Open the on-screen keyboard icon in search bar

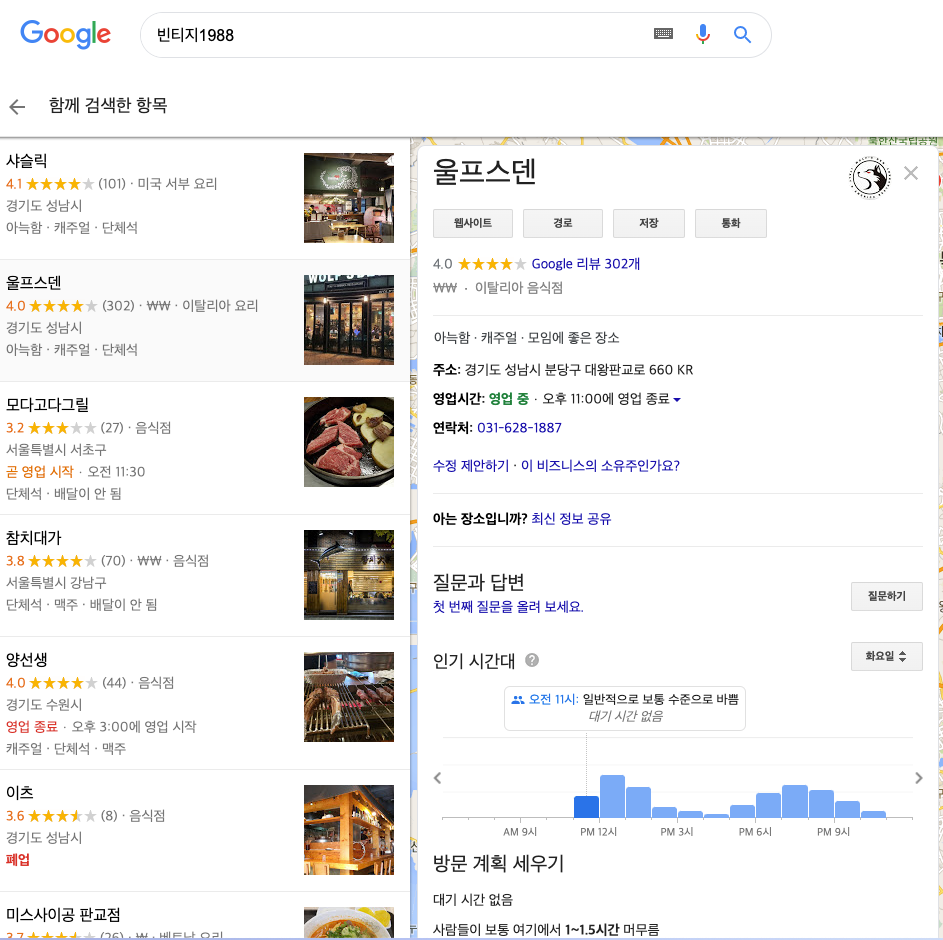point(663,34)
